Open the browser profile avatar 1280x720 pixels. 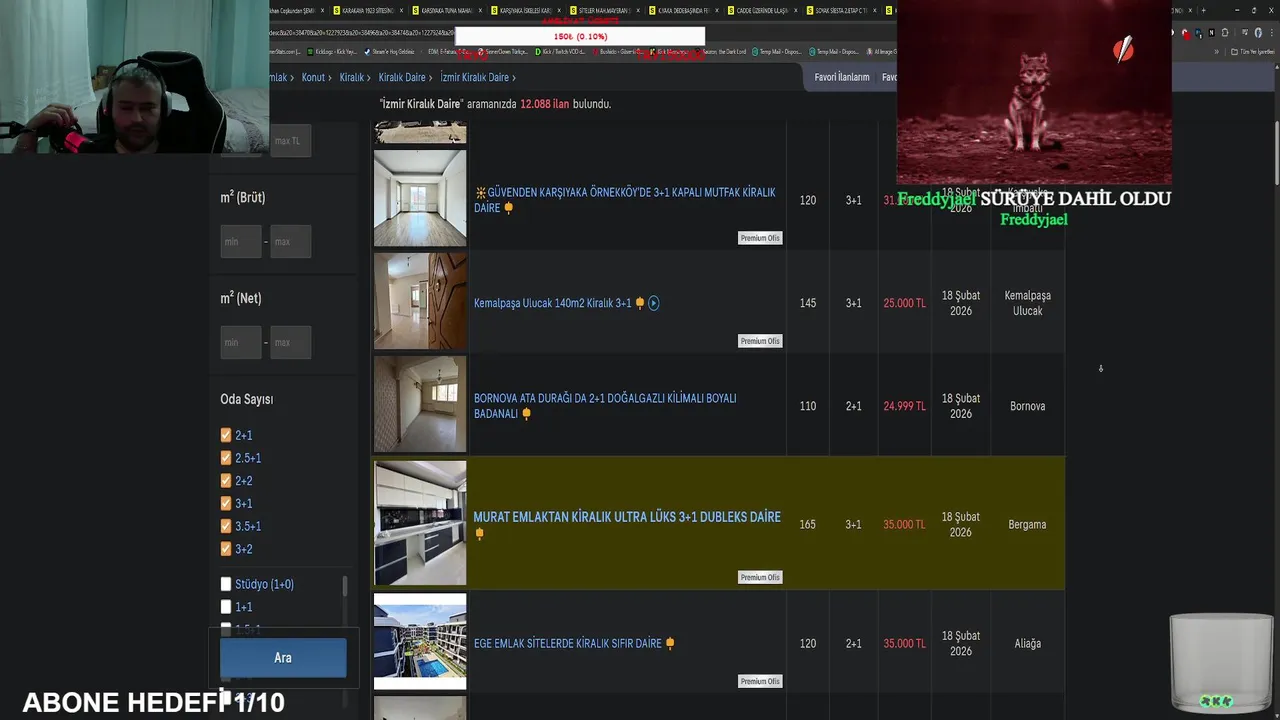(1258, 33)
